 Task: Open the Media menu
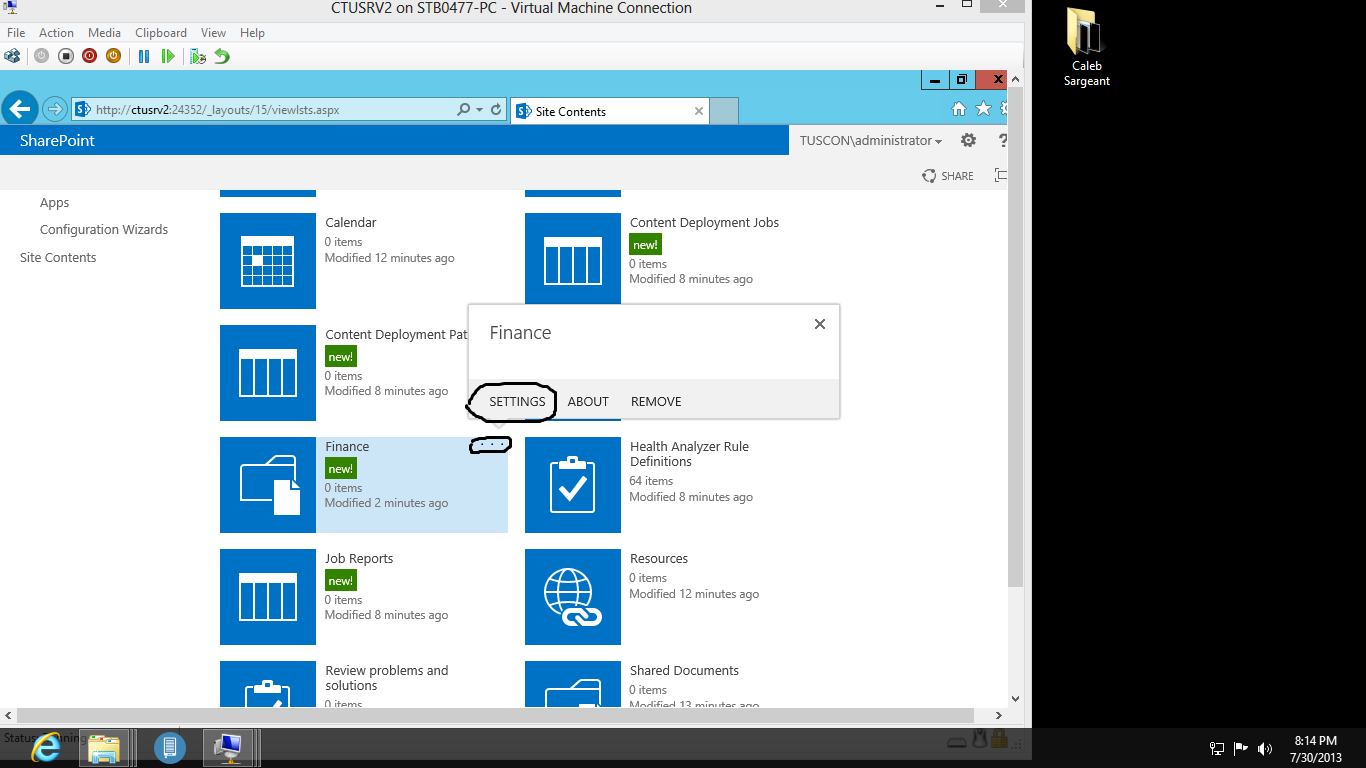coord(104,33)
